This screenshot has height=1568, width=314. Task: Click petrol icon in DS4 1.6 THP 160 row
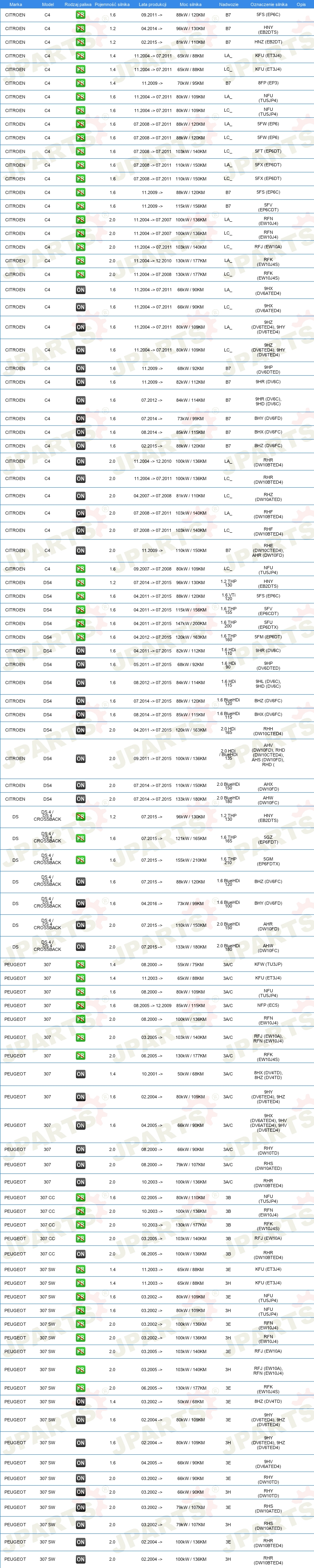tap(80, 637)
